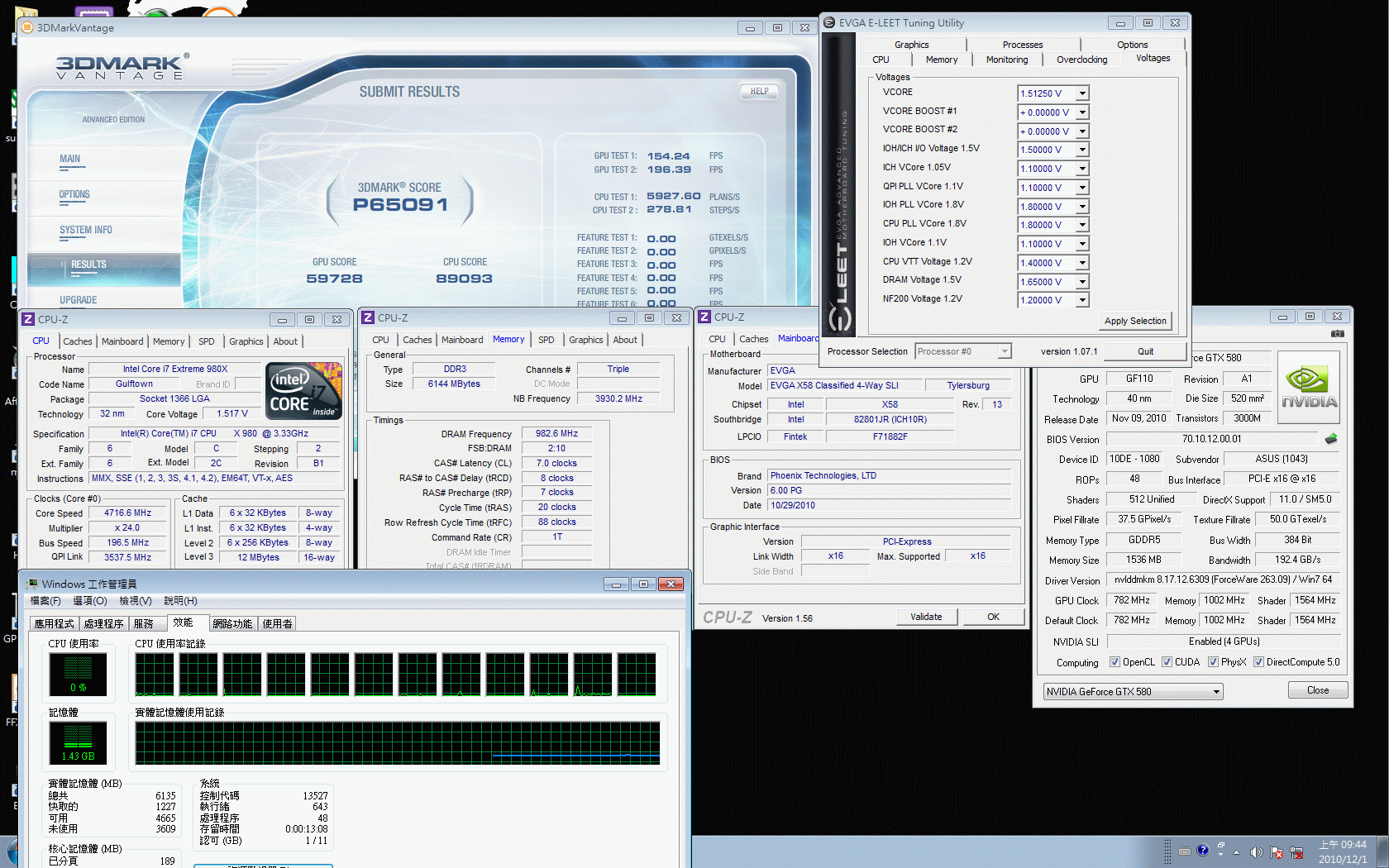Open the Action Center flag tray icon
Image resolution: width=1389 pixels, height=868 pixels.
1277,852
